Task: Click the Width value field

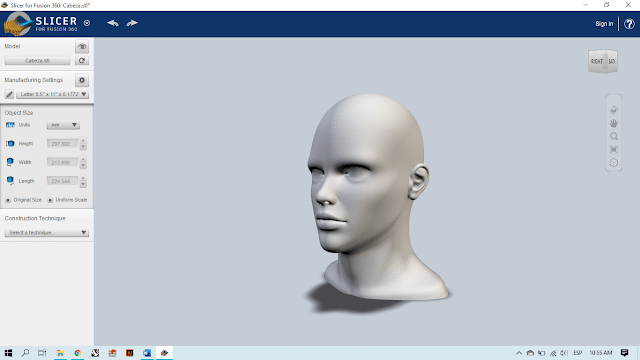Action: tap(62, 162)
